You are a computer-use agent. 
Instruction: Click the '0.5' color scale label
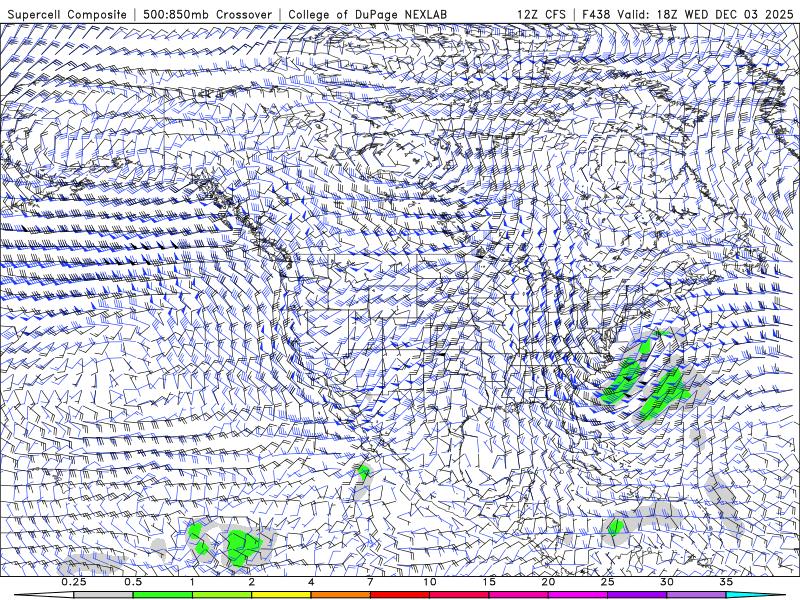(x=133, y=582)
